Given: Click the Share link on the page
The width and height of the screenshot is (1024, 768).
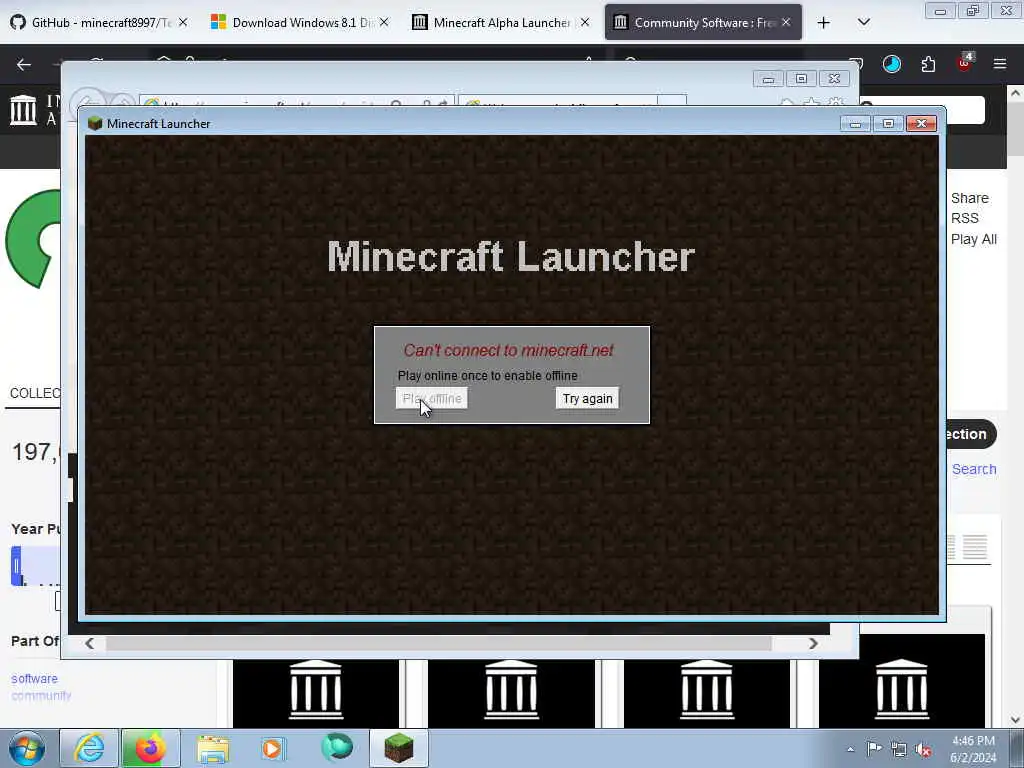Looking at the screenshot, I should (969, 198).
